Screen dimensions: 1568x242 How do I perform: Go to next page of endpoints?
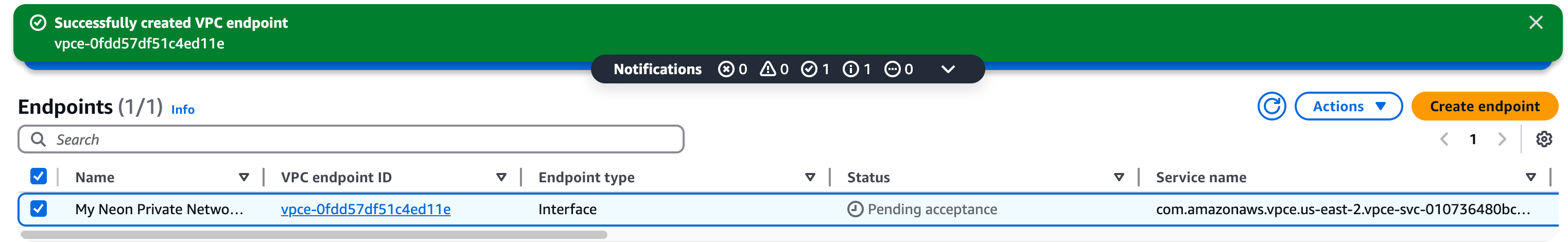1502,140
